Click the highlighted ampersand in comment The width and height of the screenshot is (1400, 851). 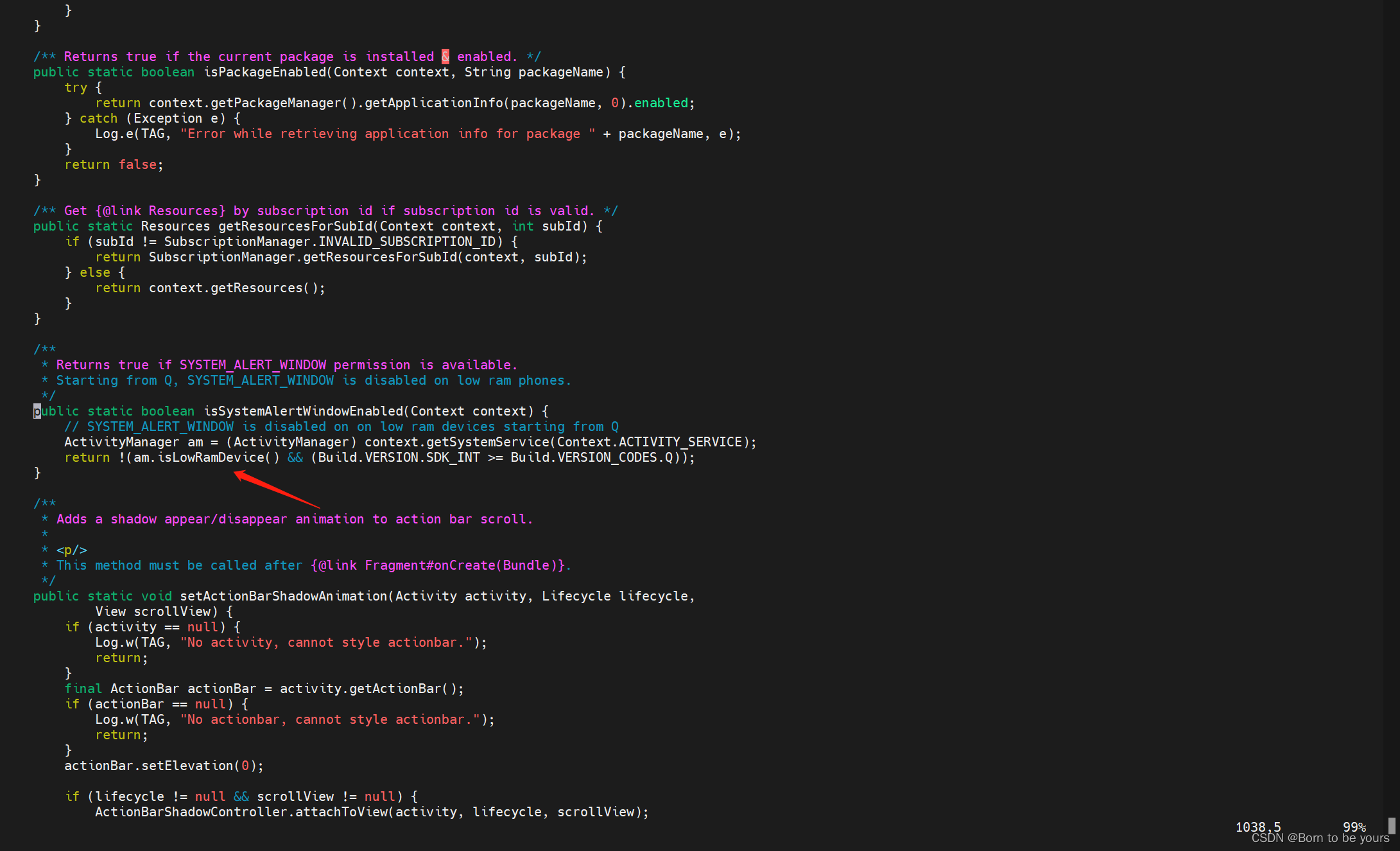point(445,57)
